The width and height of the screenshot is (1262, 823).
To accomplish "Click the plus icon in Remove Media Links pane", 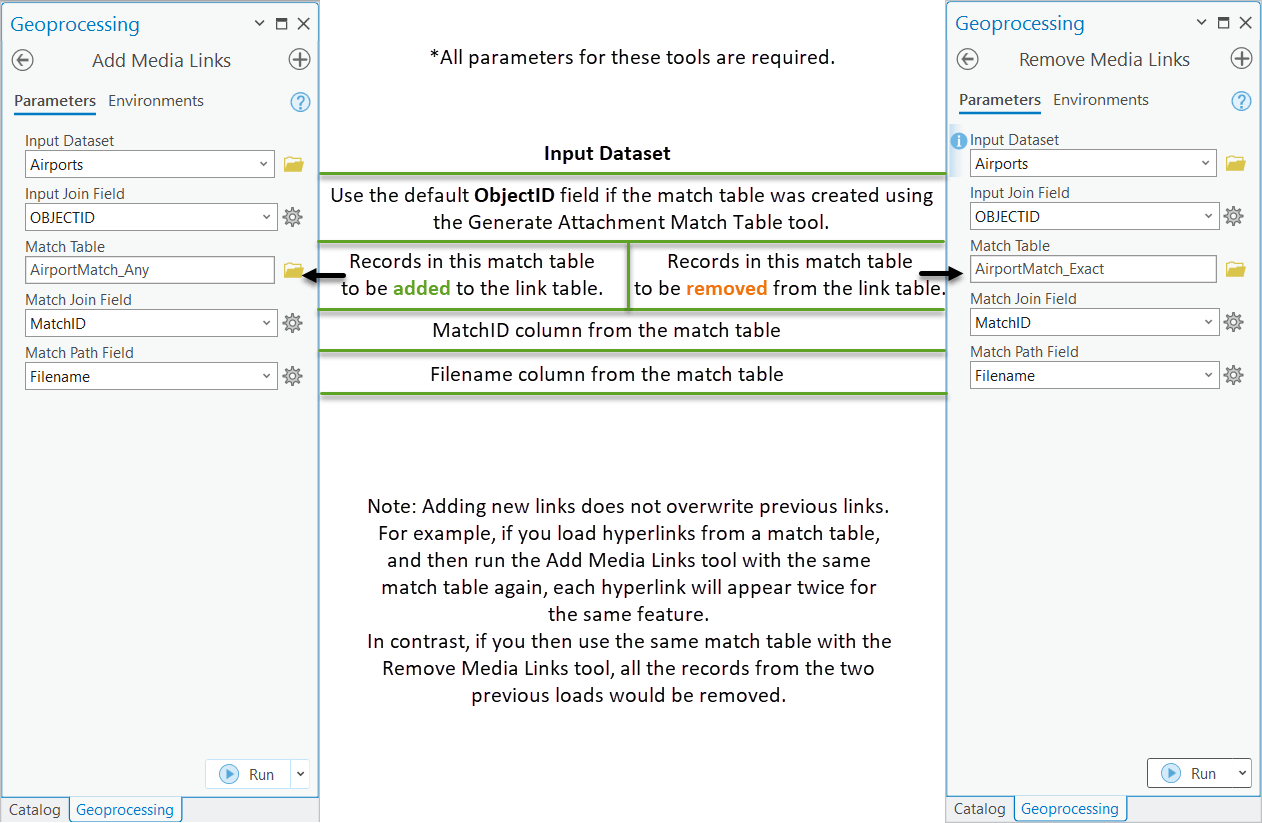I will (1241, 59).
